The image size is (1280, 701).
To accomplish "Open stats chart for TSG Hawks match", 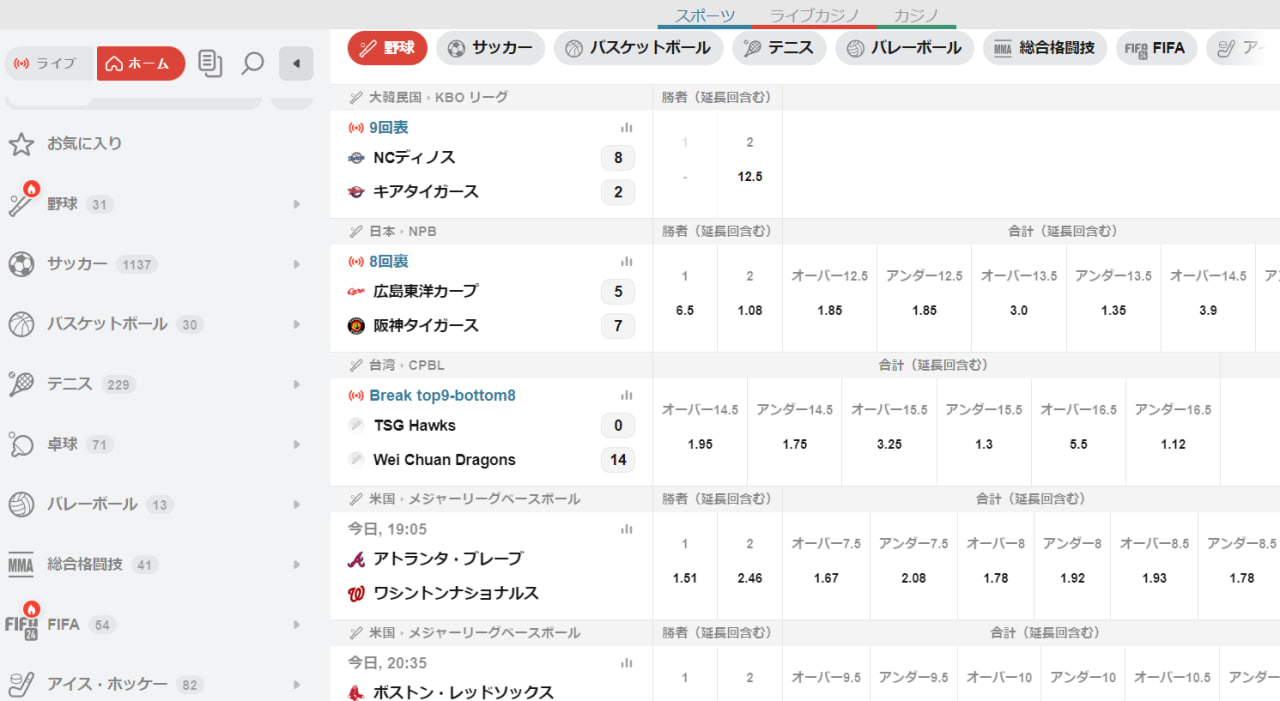I will (x=627, y=395).
